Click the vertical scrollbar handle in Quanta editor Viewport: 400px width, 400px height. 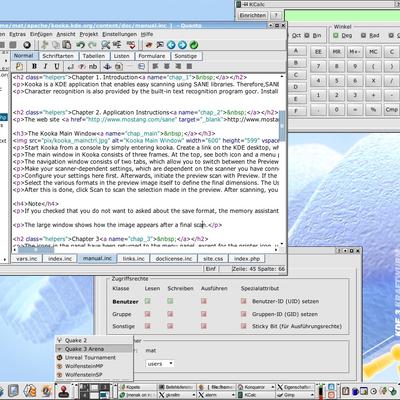(282, 126)
